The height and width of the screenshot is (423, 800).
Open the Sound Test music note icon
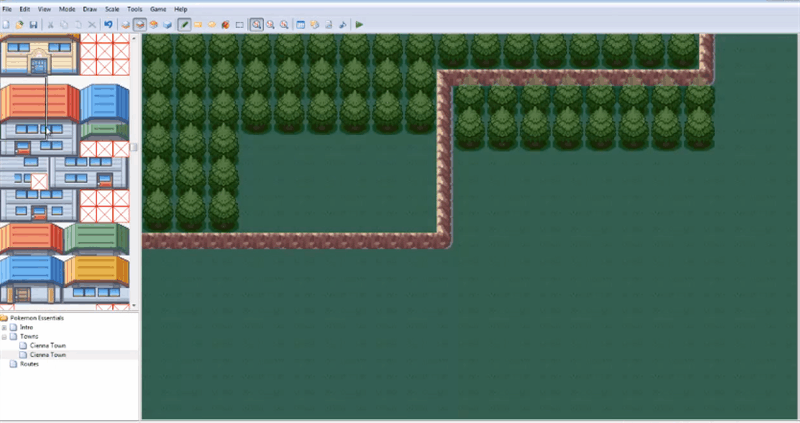pyautogui.click(x=343, y=23)
